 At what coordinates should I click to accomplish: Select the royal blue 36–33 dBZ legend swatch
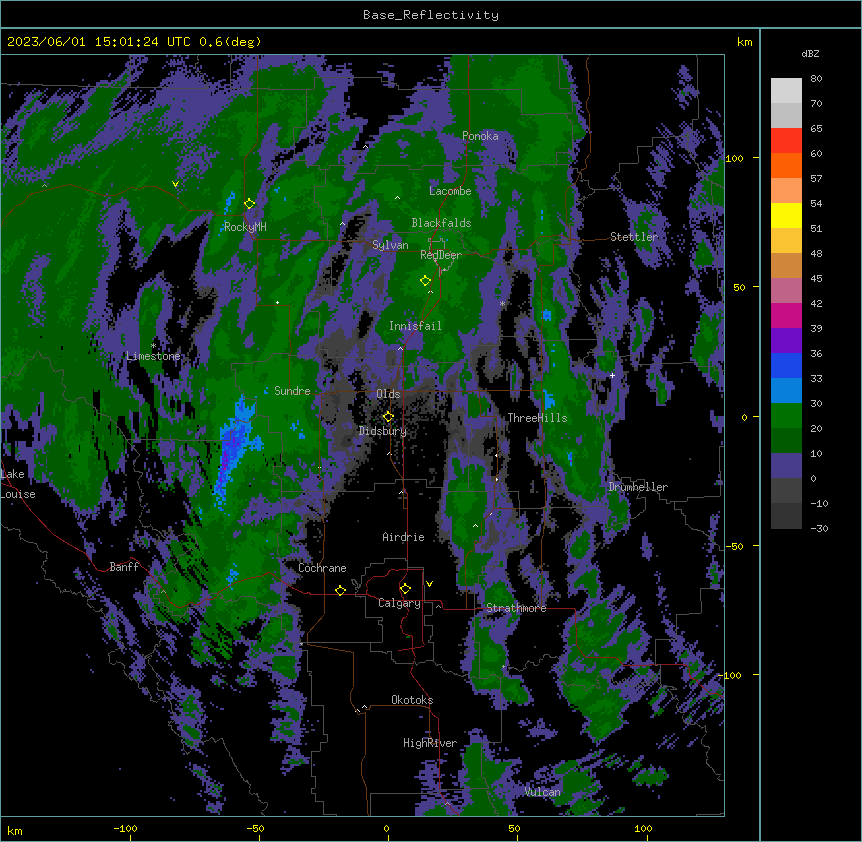[786, 365]
